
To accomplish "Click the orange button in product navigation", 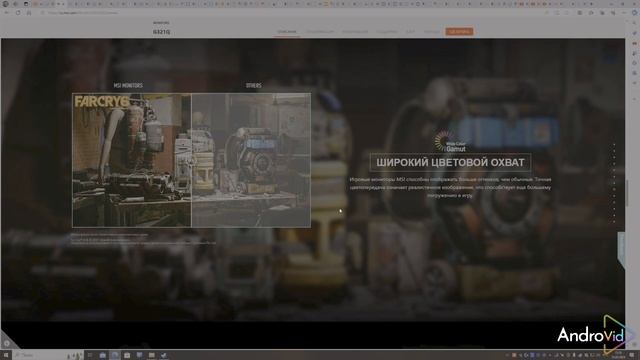I will coord(459,31).
